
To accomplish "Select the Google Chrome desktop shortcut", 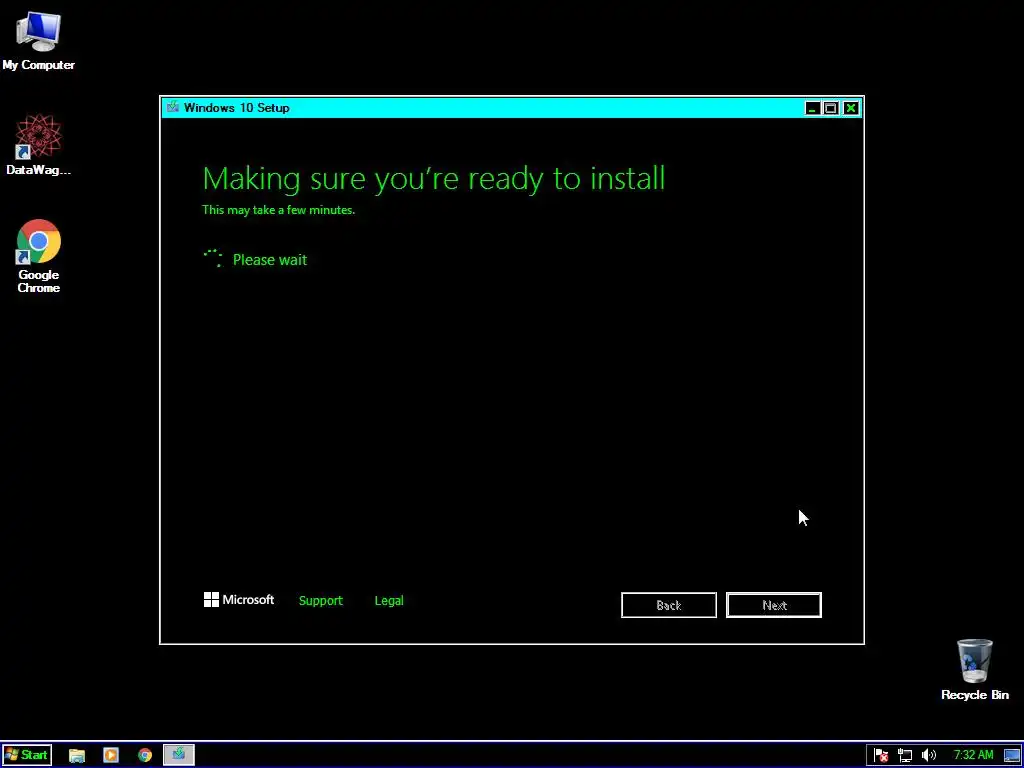I will click(x=38, y=256).
